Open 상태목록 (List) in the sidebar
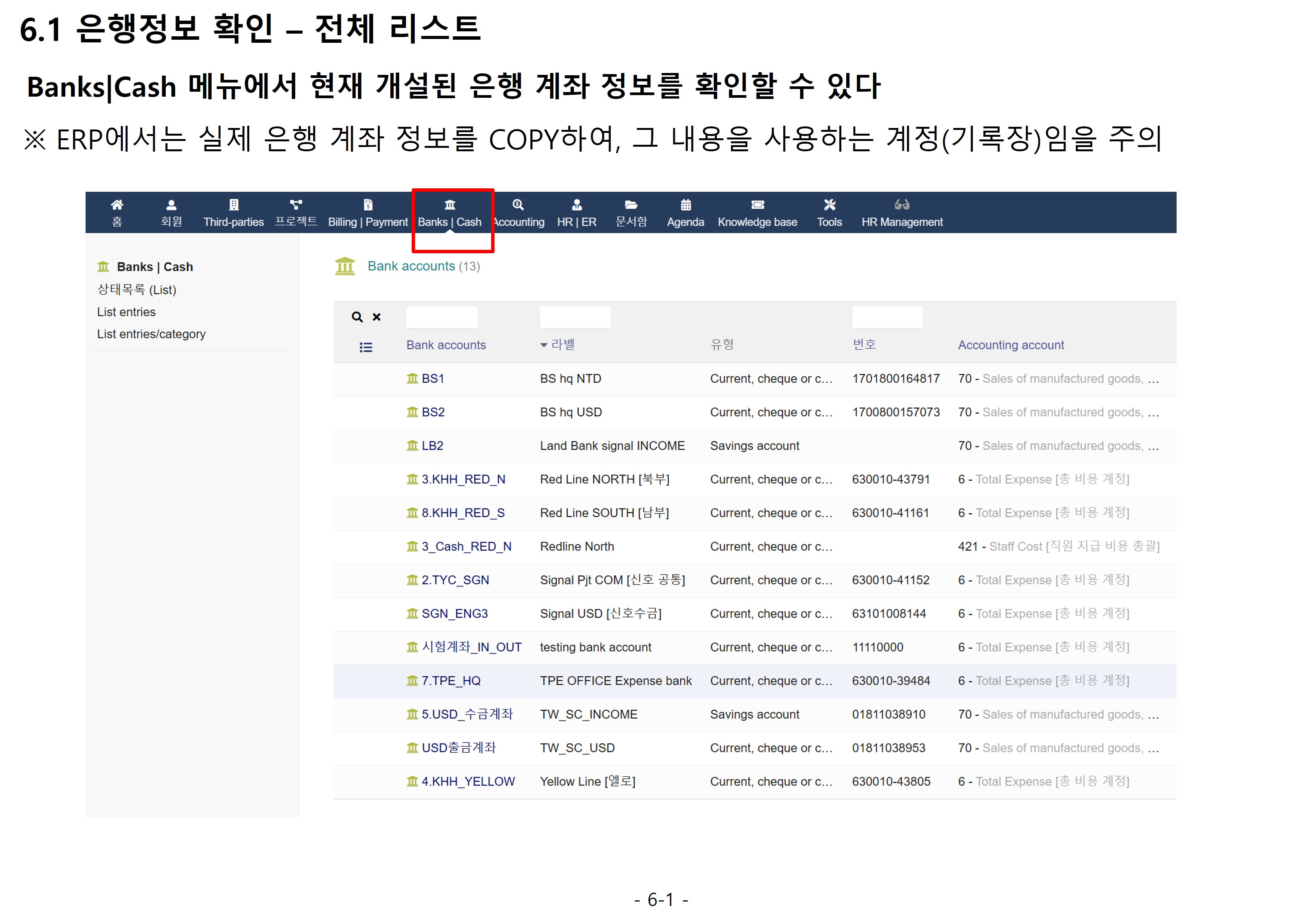This screenshot has width=1316, height=921. coord(136,290)
